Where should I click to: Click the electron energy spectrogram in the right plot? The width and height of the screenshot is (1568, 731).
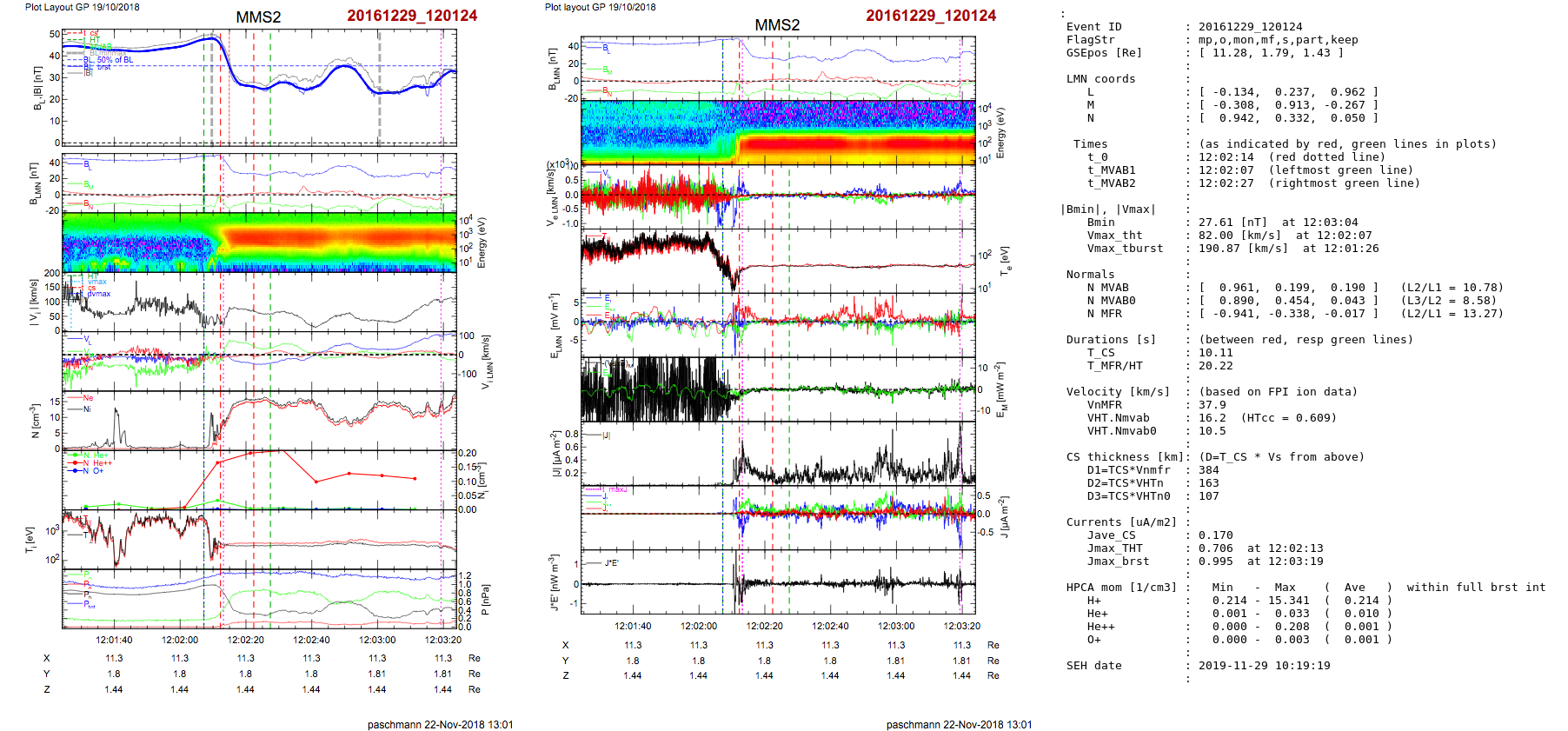click(778, 132)
